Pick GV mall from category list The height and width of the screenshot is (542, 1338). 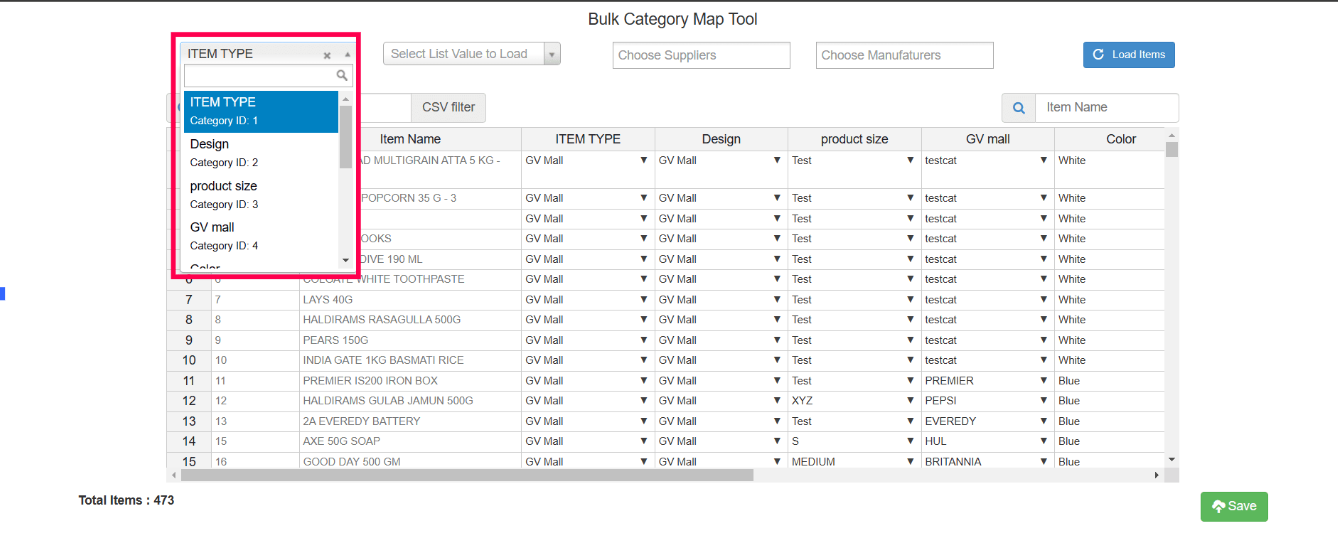pos(261,235)
